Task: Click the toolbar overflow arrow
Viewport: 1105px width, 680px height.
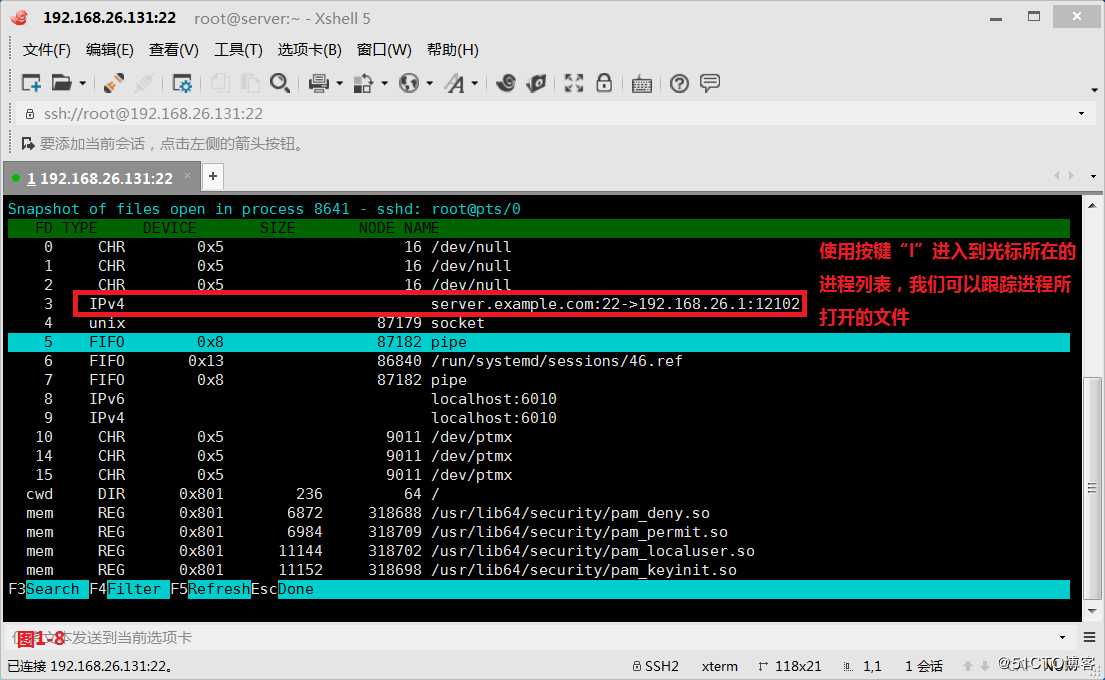Action: tap(1094, 90)
